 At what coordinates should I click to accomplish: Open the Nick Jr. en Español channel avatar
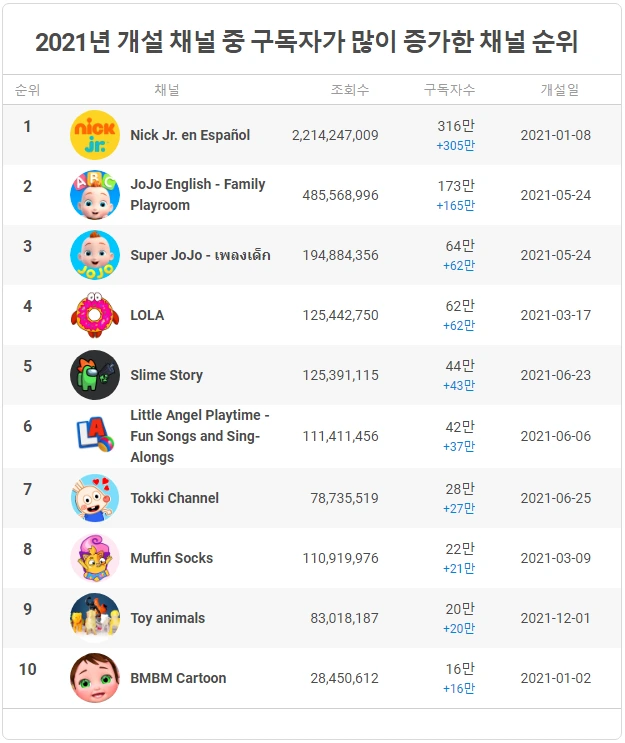tap(95, 135)
